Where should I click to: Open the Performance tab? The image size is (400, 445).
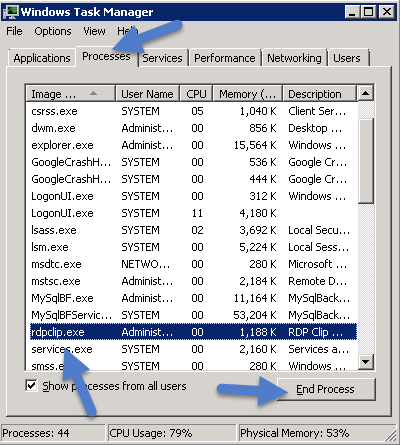coord(225,58)
